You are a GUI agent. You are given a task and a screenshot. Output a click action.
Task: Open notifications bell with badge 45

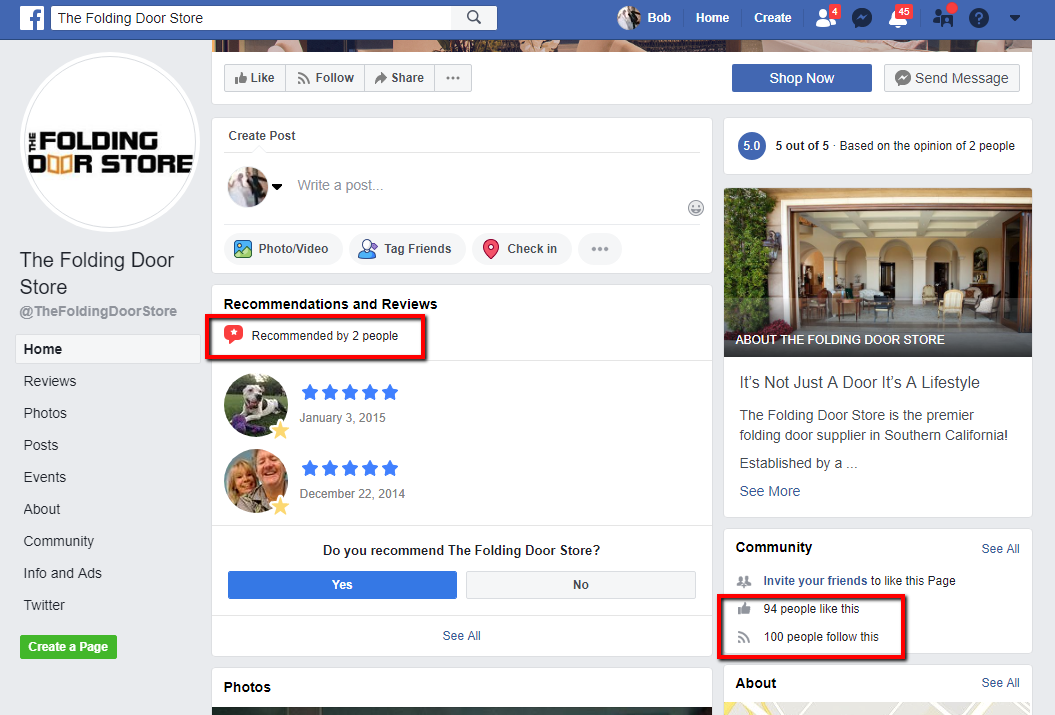click(x=899, y=17)
